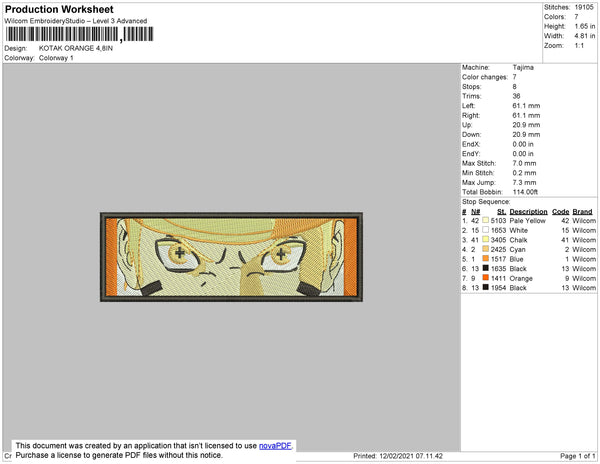
Task: Click the Chalk description text
Action: coord(518,240)
